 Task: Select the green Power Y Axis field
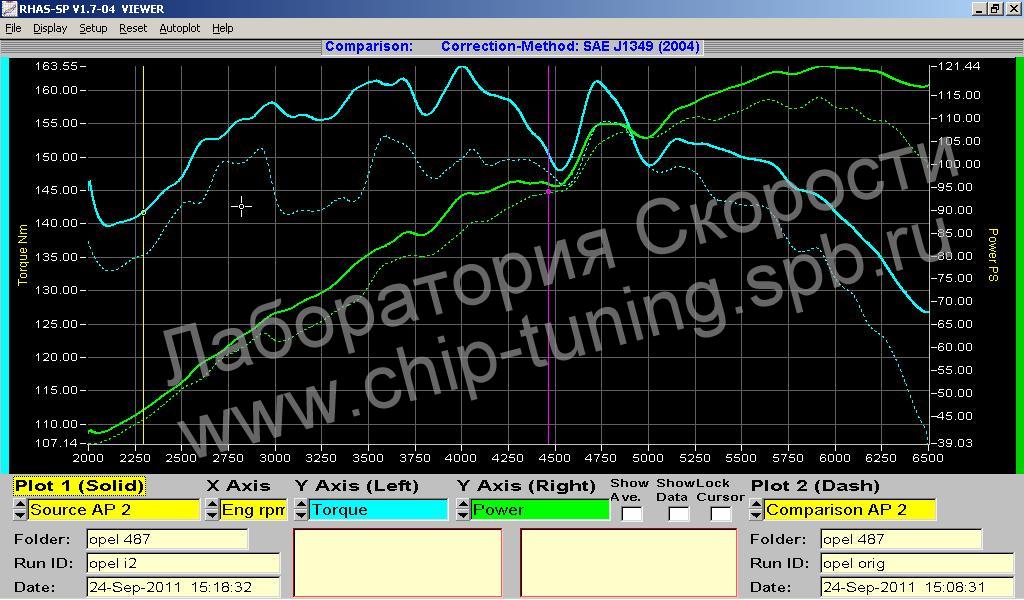[x=540, y=509]
